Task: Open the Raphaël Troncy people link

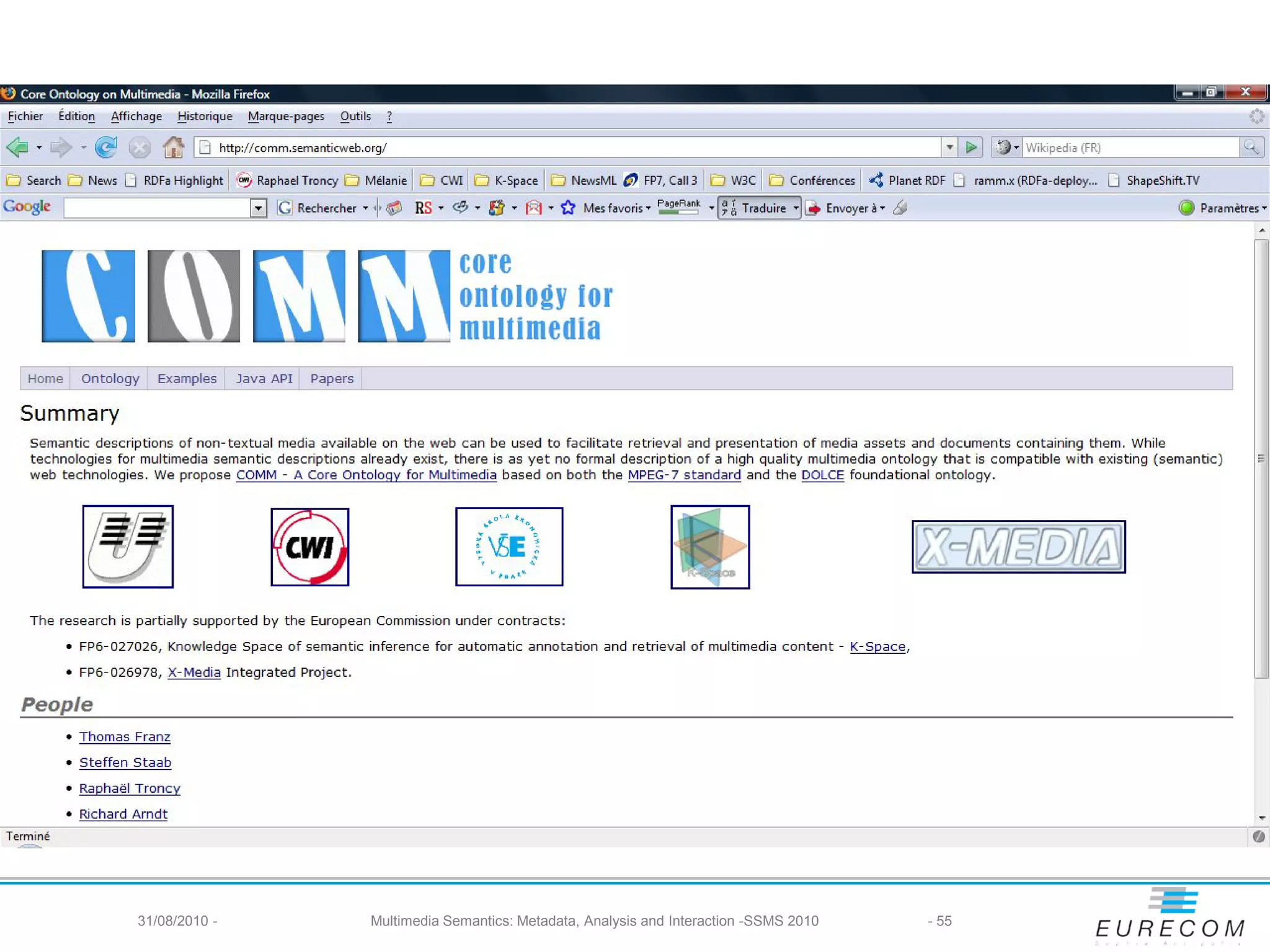Action: click(x=130, y=788)
